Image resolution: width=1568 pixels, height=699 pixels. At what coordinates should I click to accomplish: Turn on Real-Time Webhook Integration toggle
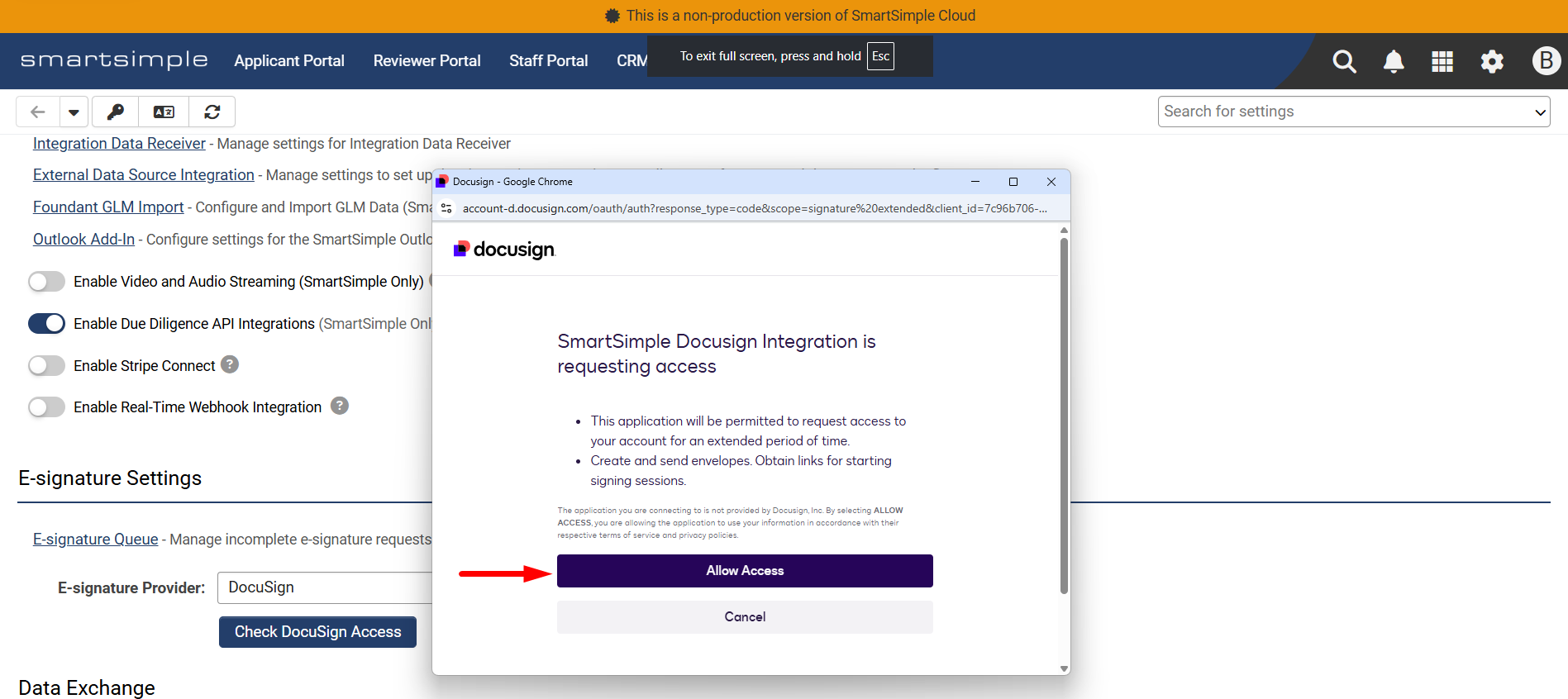46,407
